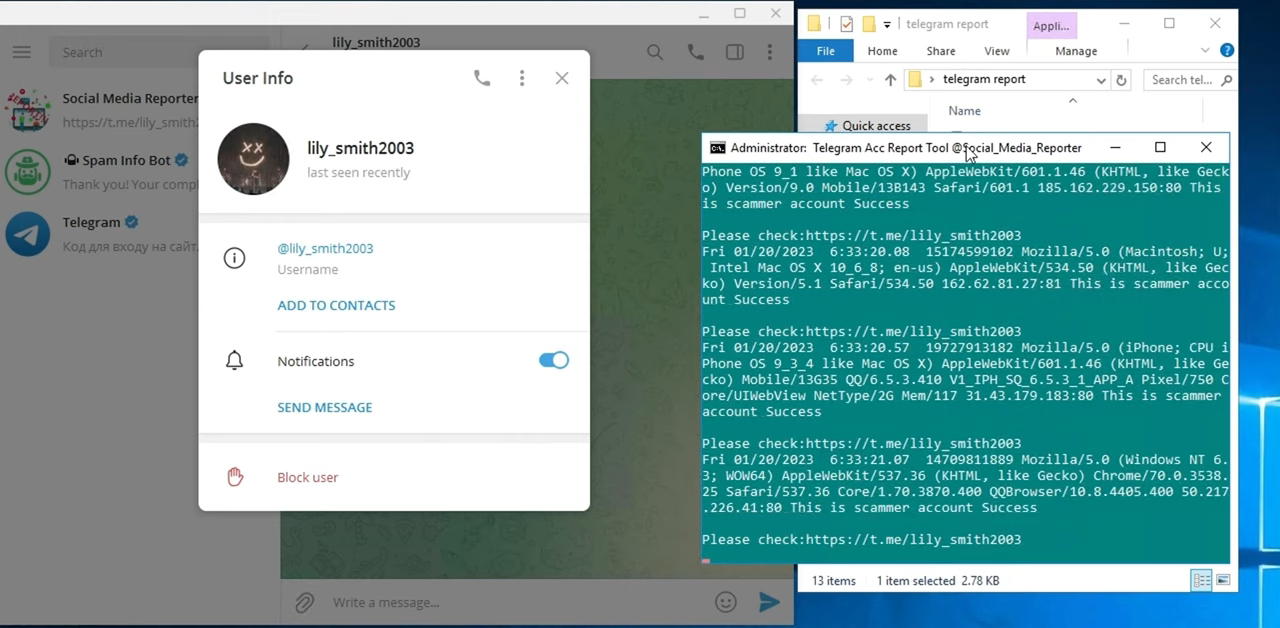Toggle the Notifications switch

pos(554,360)
